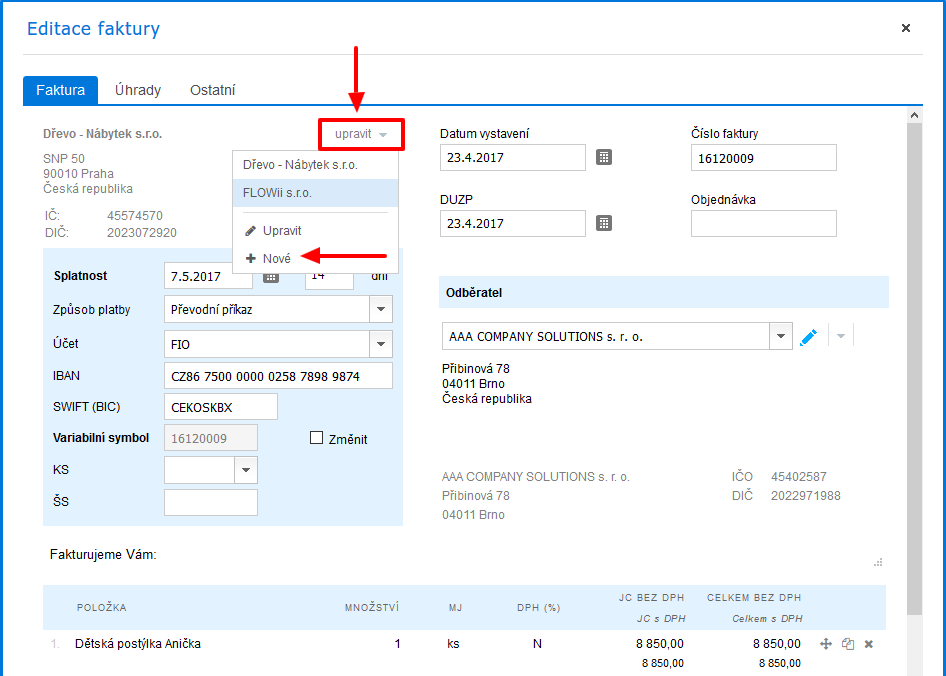Click the Fakturujeme Vám: text
Viewport: 946px width, 676px height.
103,555
